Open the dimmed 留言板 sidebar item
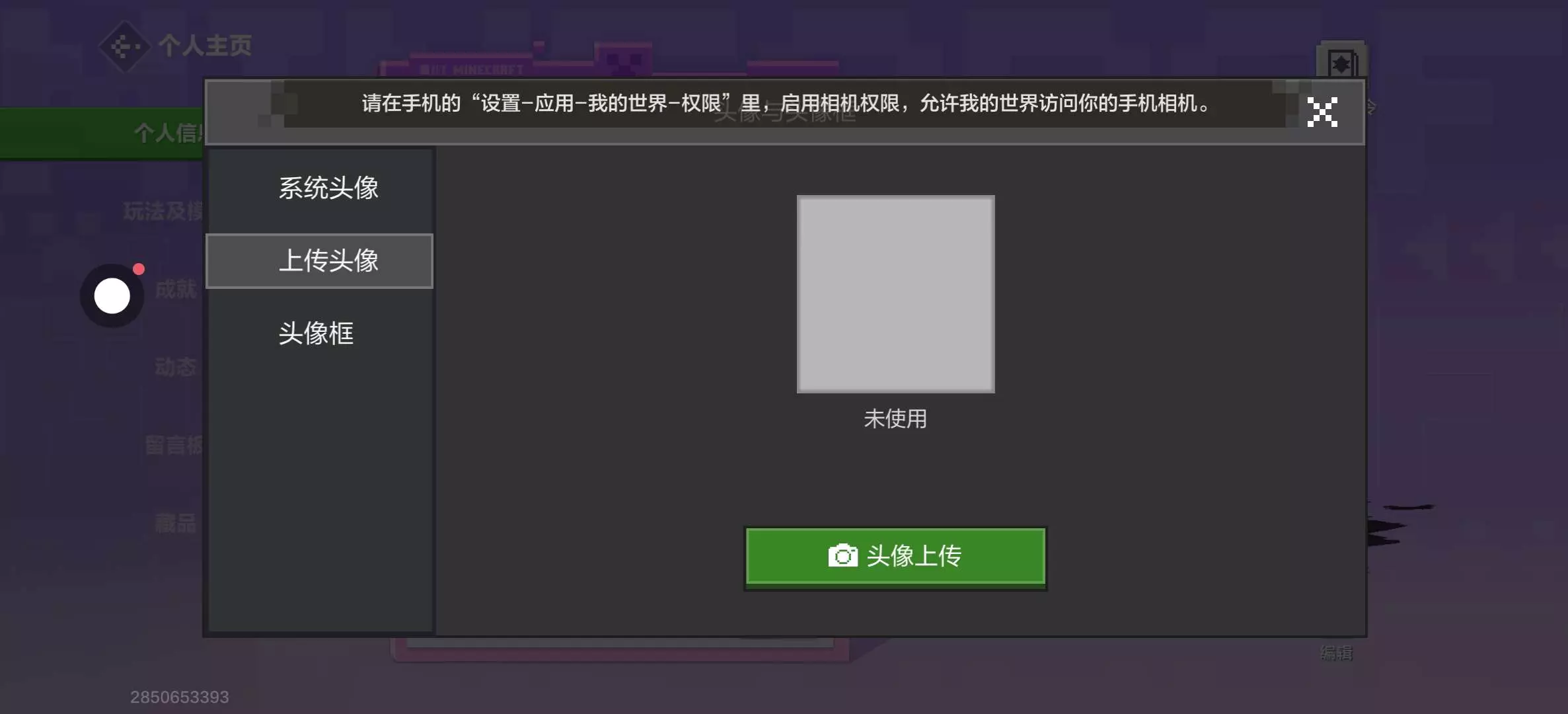The height and width of the screenshot is (714, 1568). tap(173, 445)
